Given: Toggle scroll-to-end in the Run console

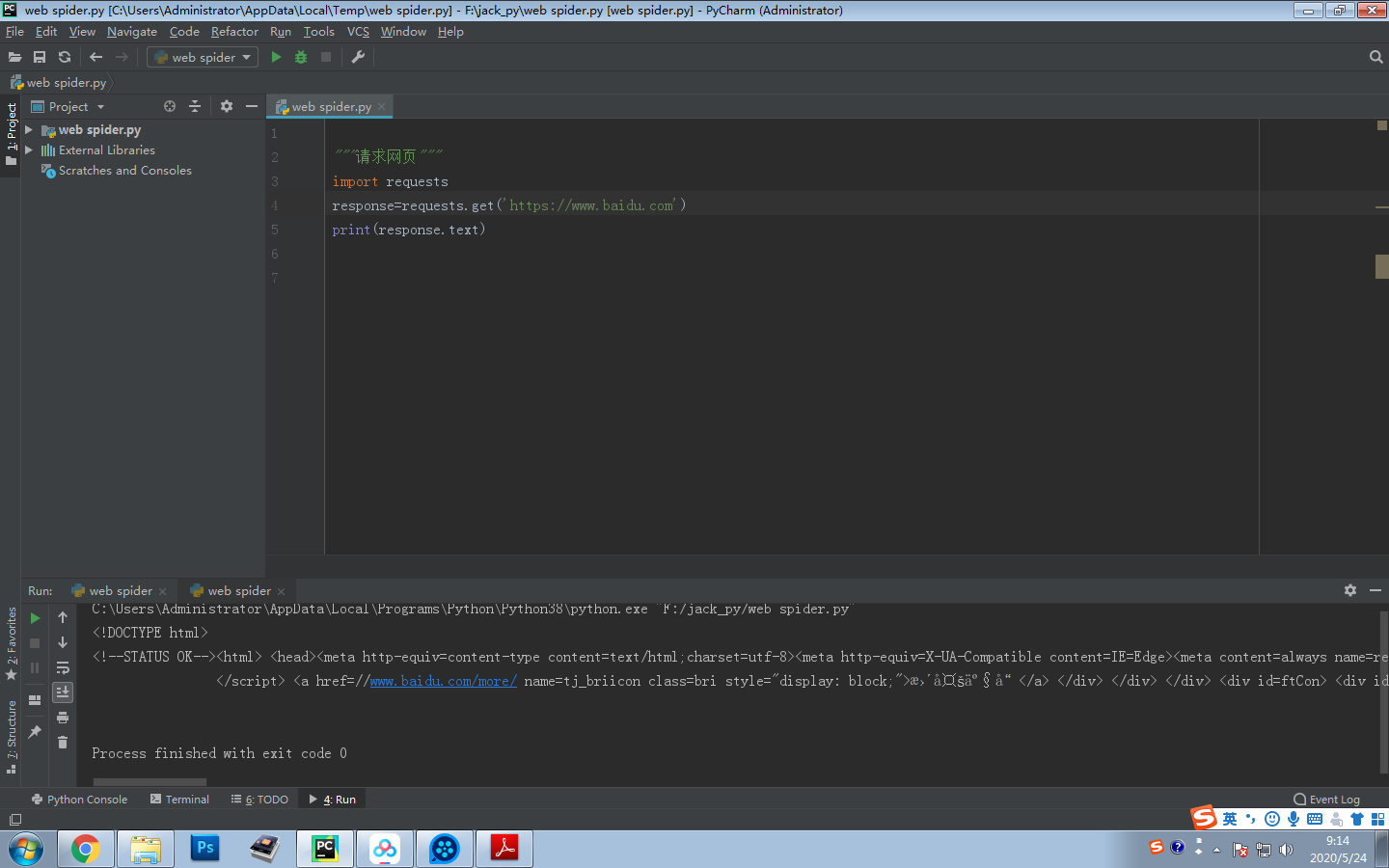Looking at the screenshot, I should (x=63, y=692).
